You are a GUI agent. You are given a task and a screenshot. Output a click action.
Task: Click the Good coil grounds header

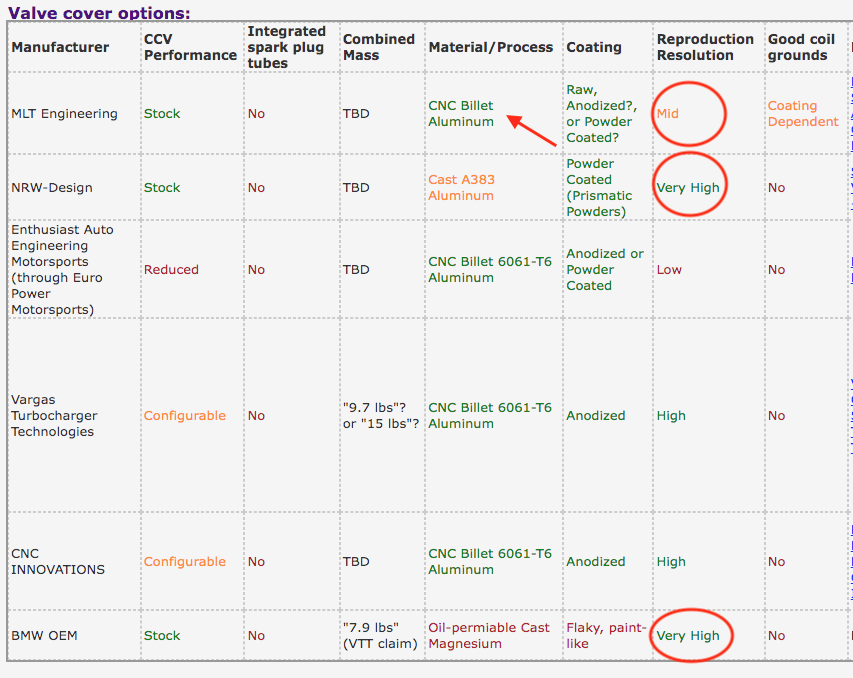[801, 47]
